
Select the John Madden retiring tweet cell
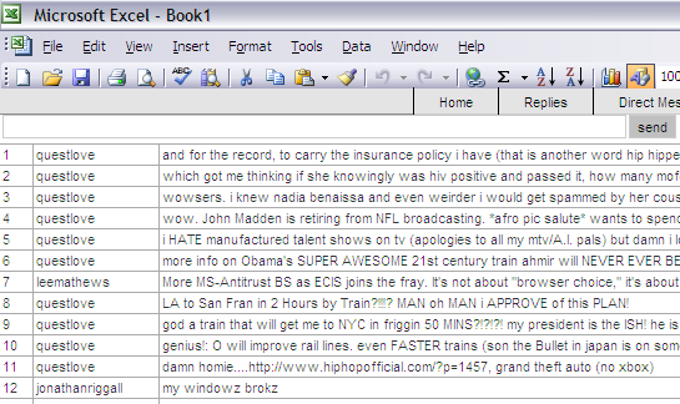click(x=420, y=218)
